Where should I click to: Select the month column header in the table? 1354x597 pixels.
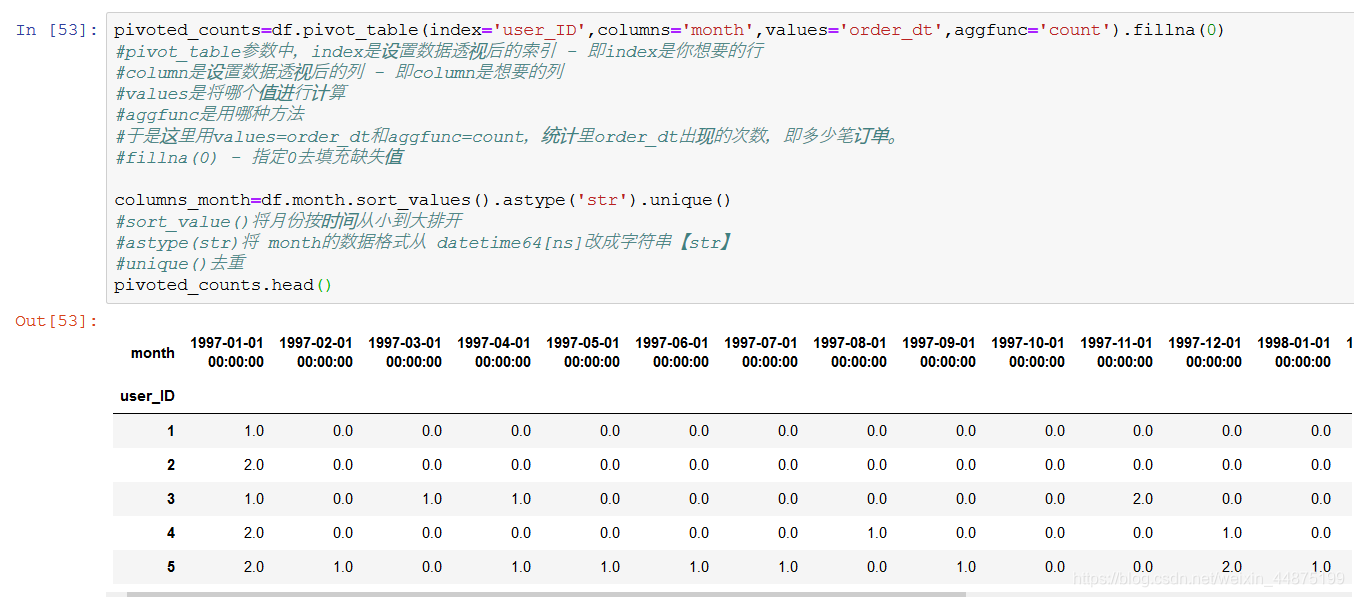[152, 352]
